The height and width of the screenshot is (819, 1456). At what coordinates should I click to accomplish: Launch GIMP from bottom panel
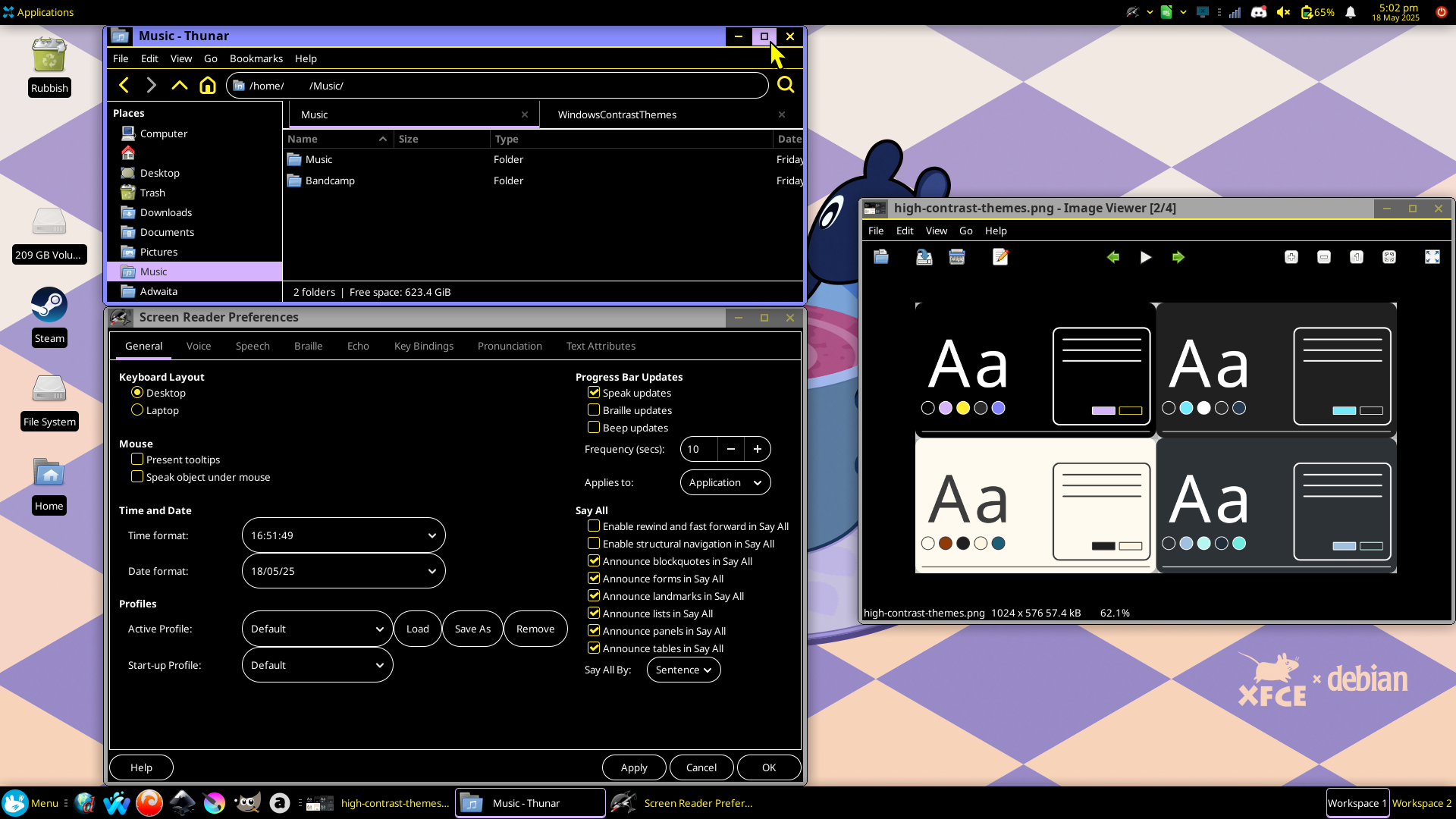point(247,802)
